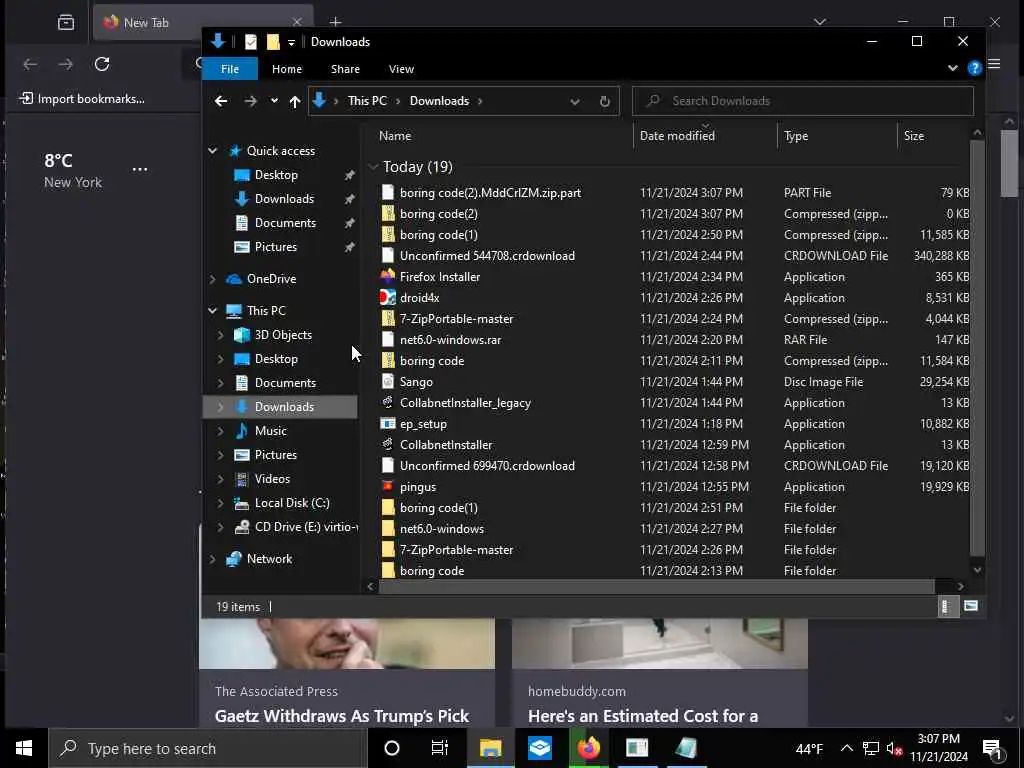The height and width of the screenshot is (768, 1024).
Task: Select the 7-ZipPortable-master file folder row
Action: [456, 551]
